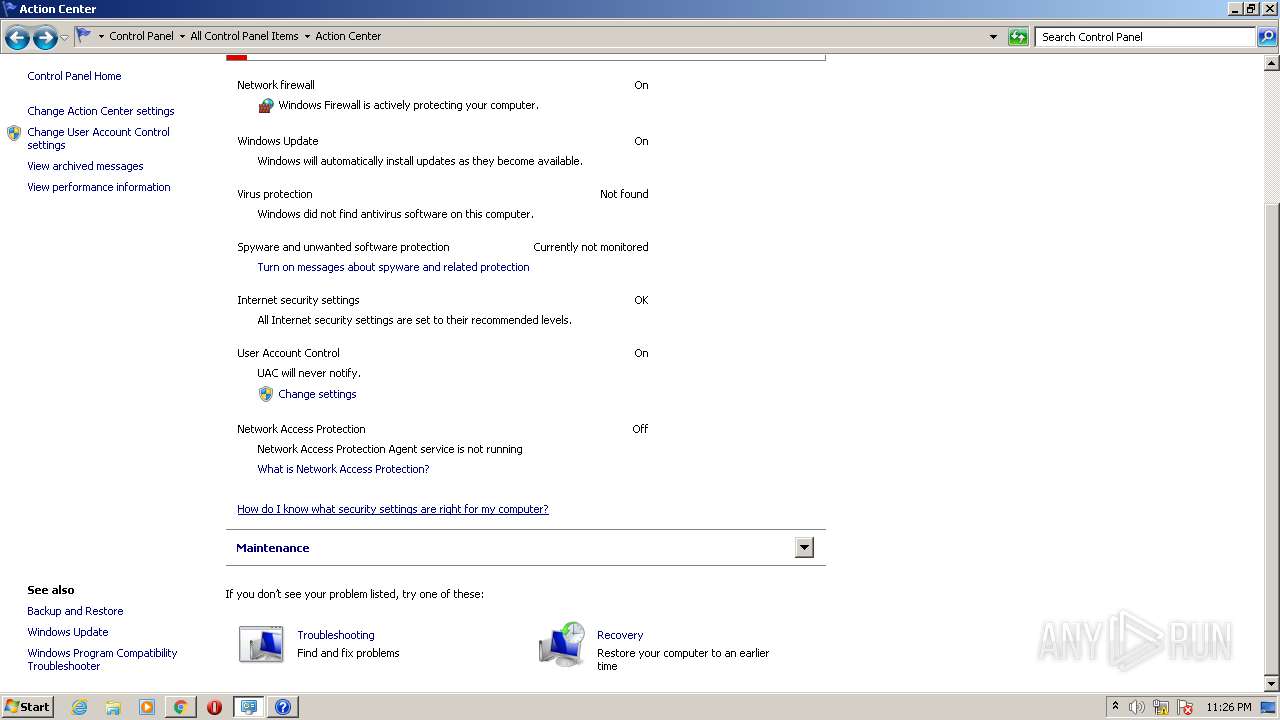Click the Start button
Screen dimensions: 1280x720
coord(27,707)
